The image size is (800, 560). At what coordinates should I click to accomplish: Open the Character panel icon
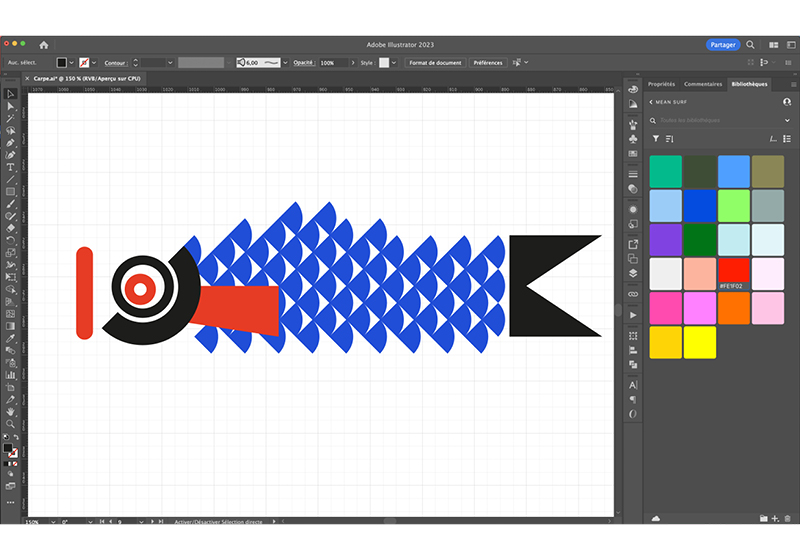[633, 385]
